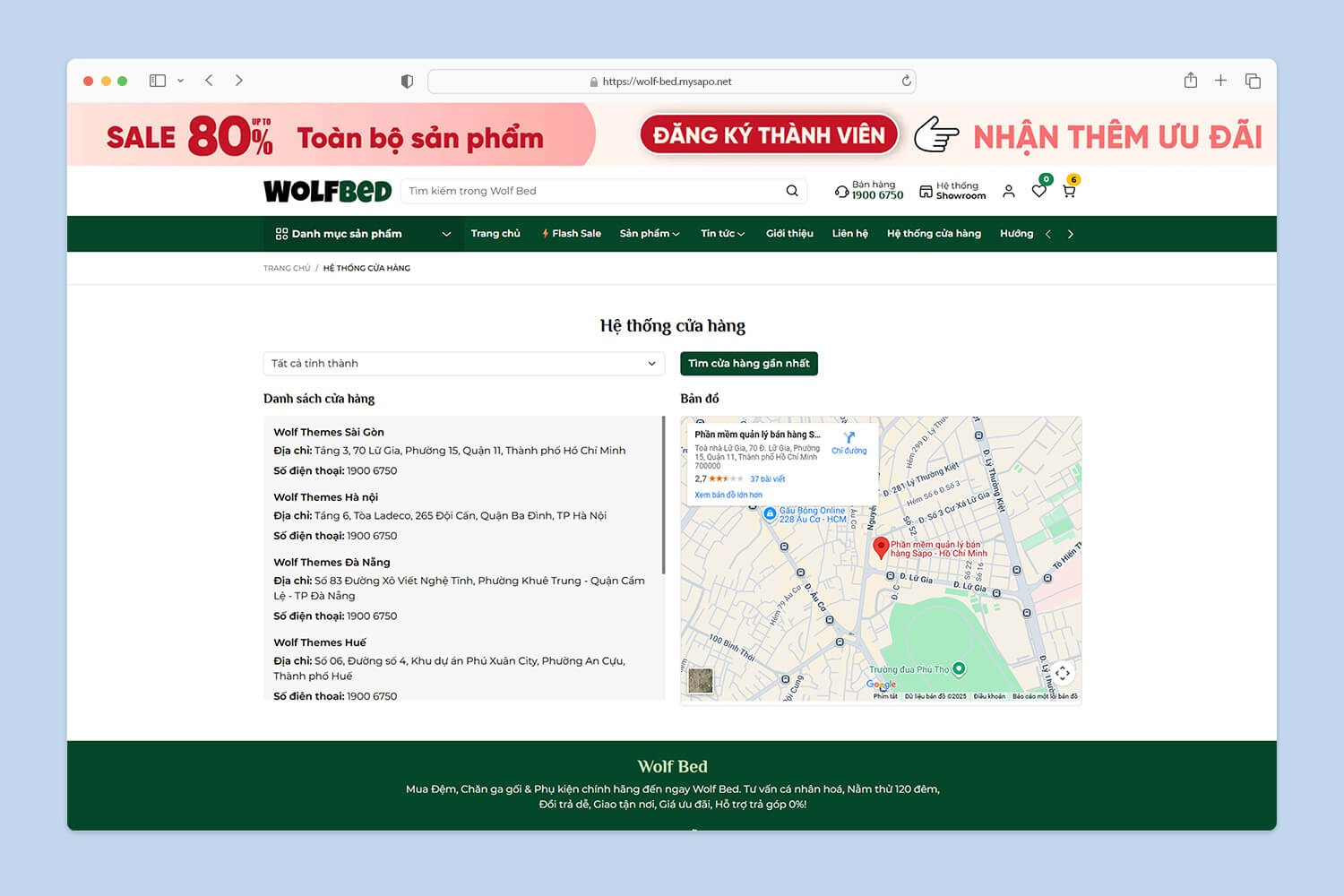Open the Safari share icon
Screen dimensions: 1344x896
pyautogui.click(x=1191, y=80)
